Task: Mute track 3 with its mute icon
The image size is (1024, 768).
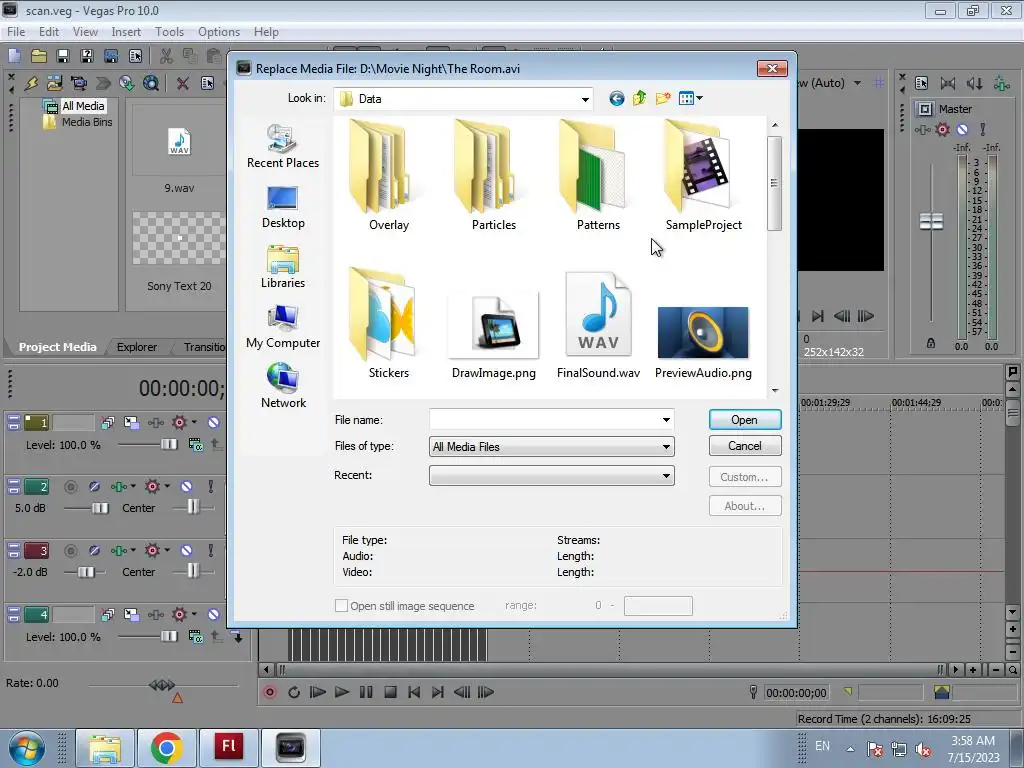Action: point(187,551)
